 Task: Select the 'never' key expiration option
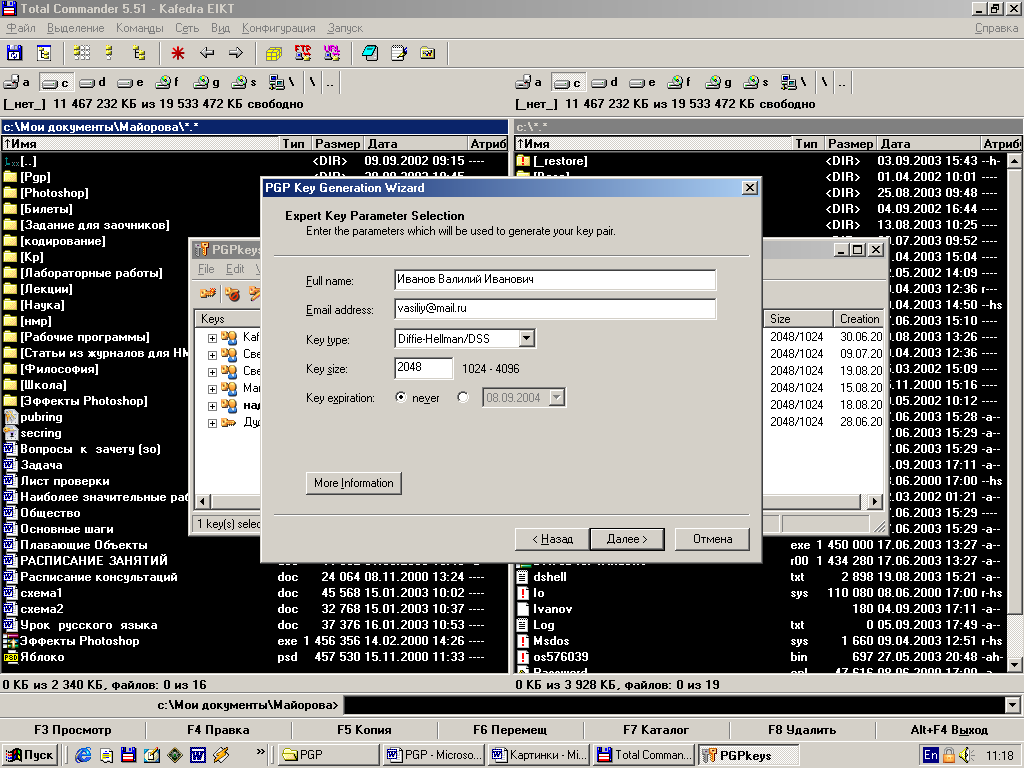point(401,398)
